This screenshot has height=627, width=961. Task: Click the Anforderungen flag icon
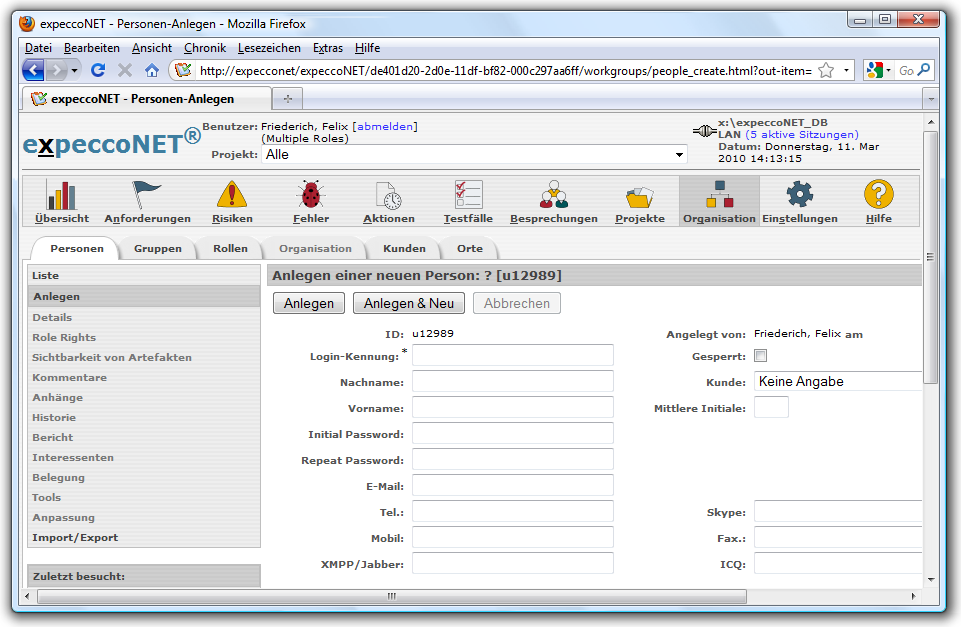click(x=147, y=195)
